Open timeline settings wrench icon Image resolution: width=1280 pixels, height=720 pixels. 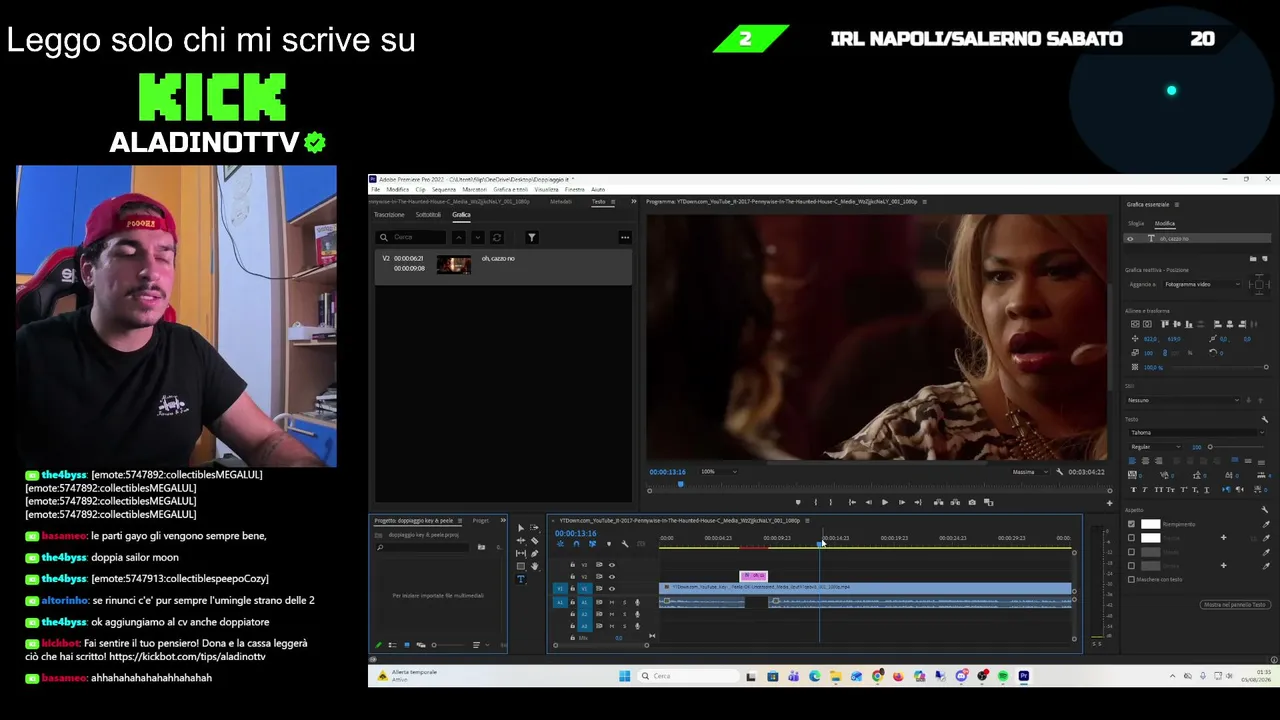[x=624, y=544]
